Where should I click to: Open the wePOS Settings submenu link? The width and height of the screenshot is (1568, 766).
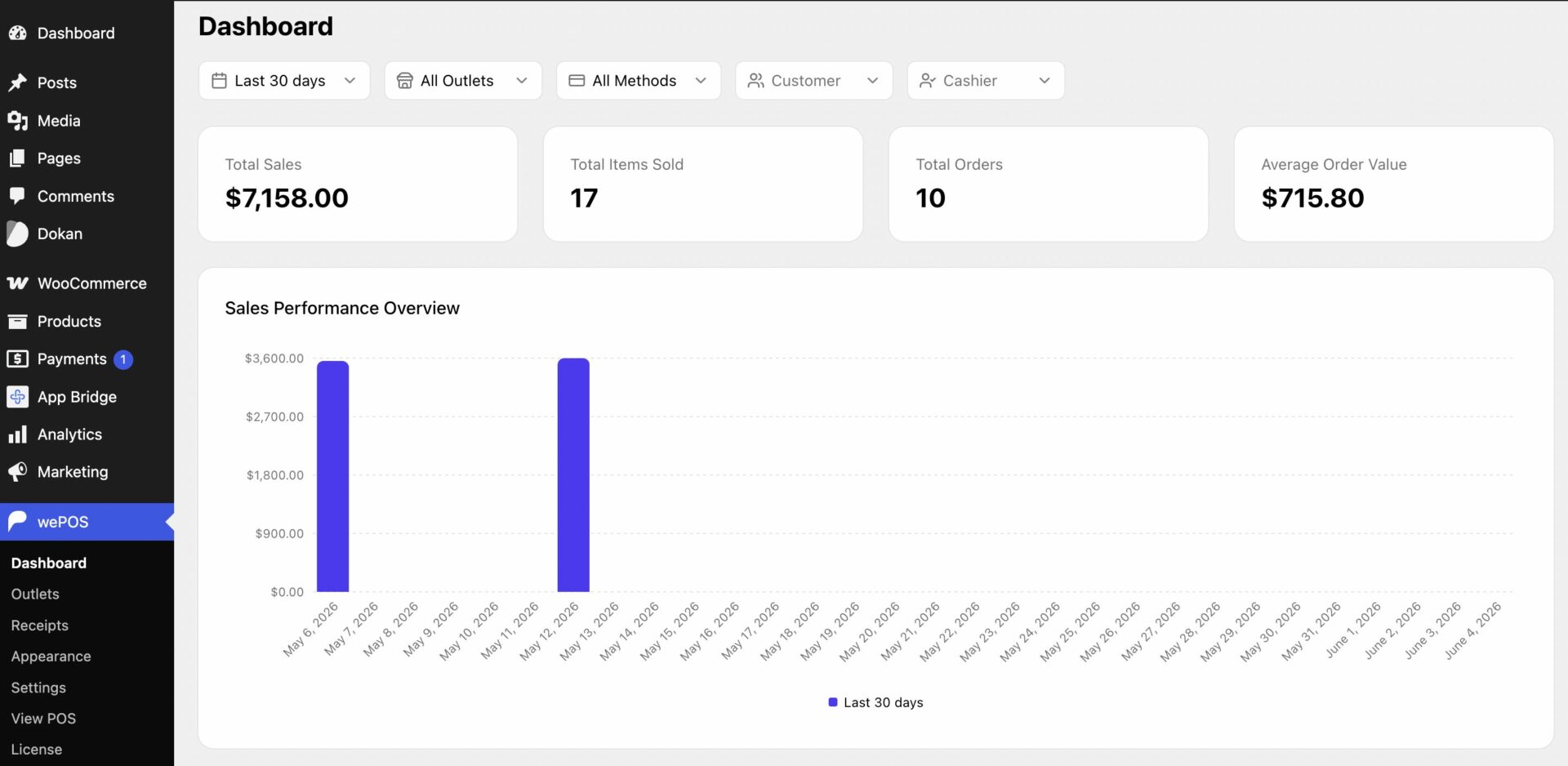[38, 688]
